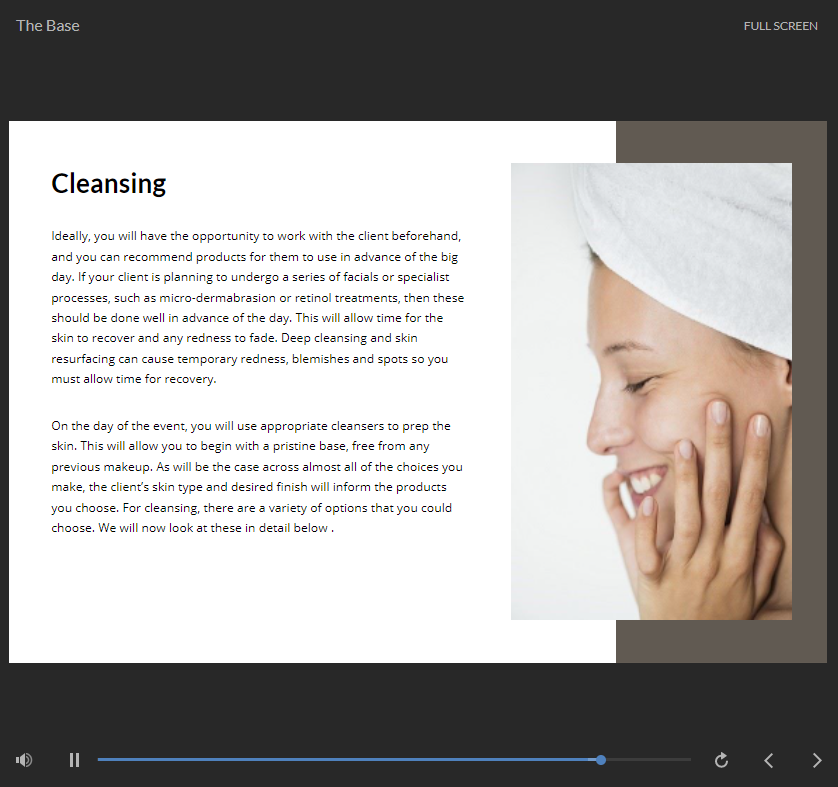Click the blue seekbar handle
This screenshot has height=787, width=838.
(601, 760)
